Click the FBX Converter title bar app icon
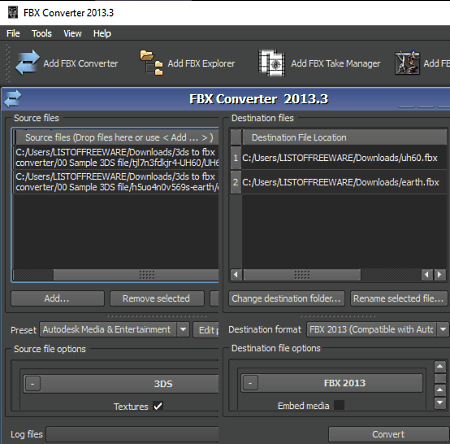 [13, 13]
